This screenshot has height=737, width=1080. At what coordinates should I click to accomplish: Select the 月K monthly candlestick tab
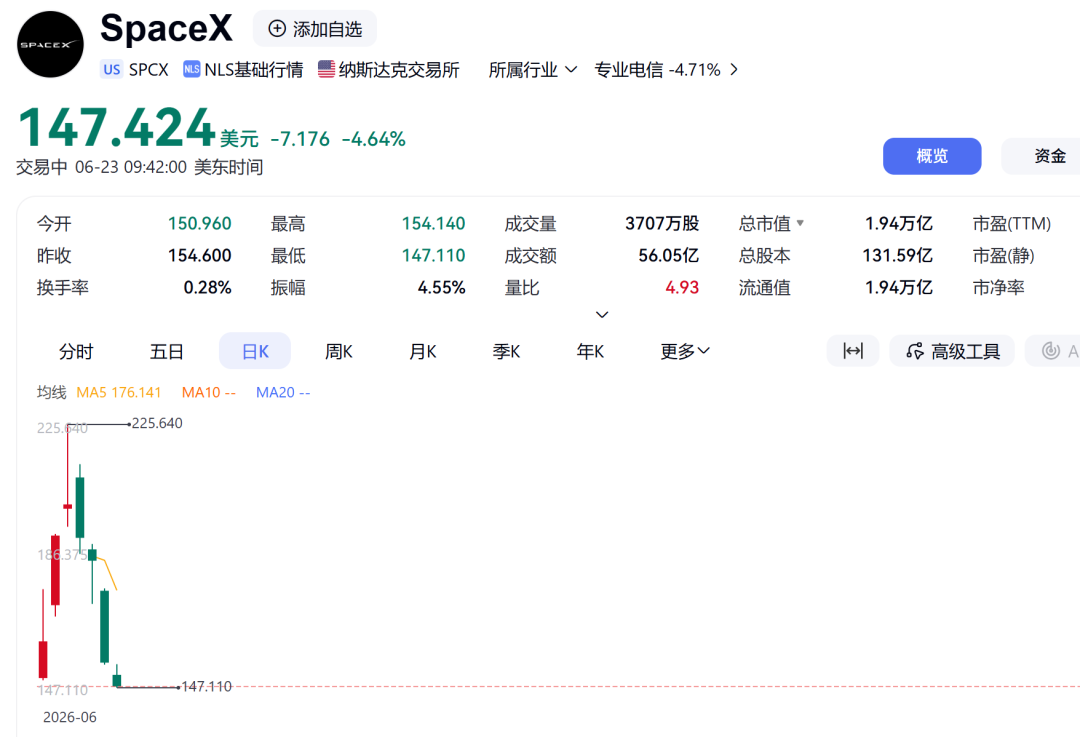(x=423, y=351)
